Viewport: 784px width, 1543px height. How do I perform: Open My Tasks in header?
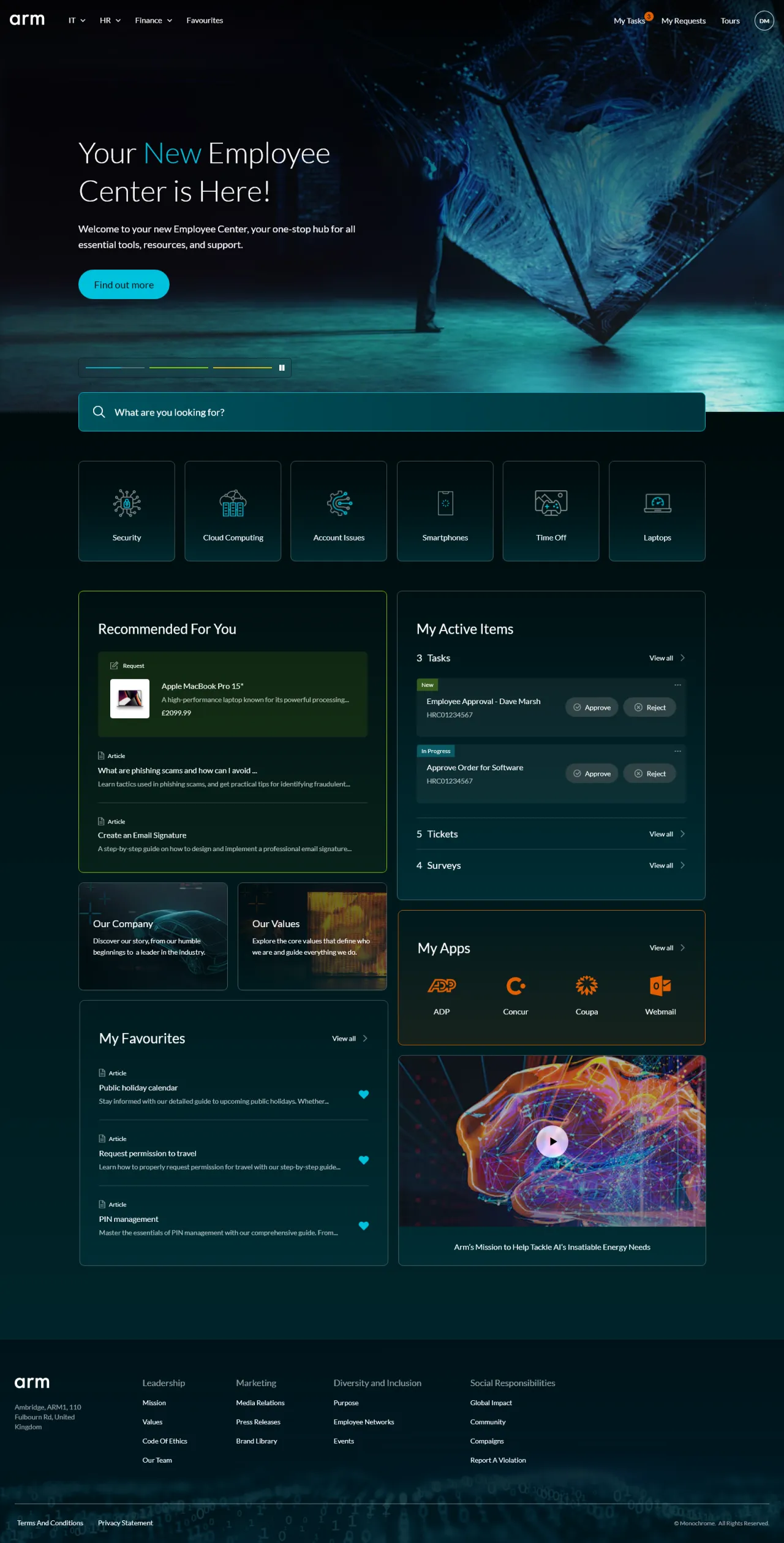630,21
